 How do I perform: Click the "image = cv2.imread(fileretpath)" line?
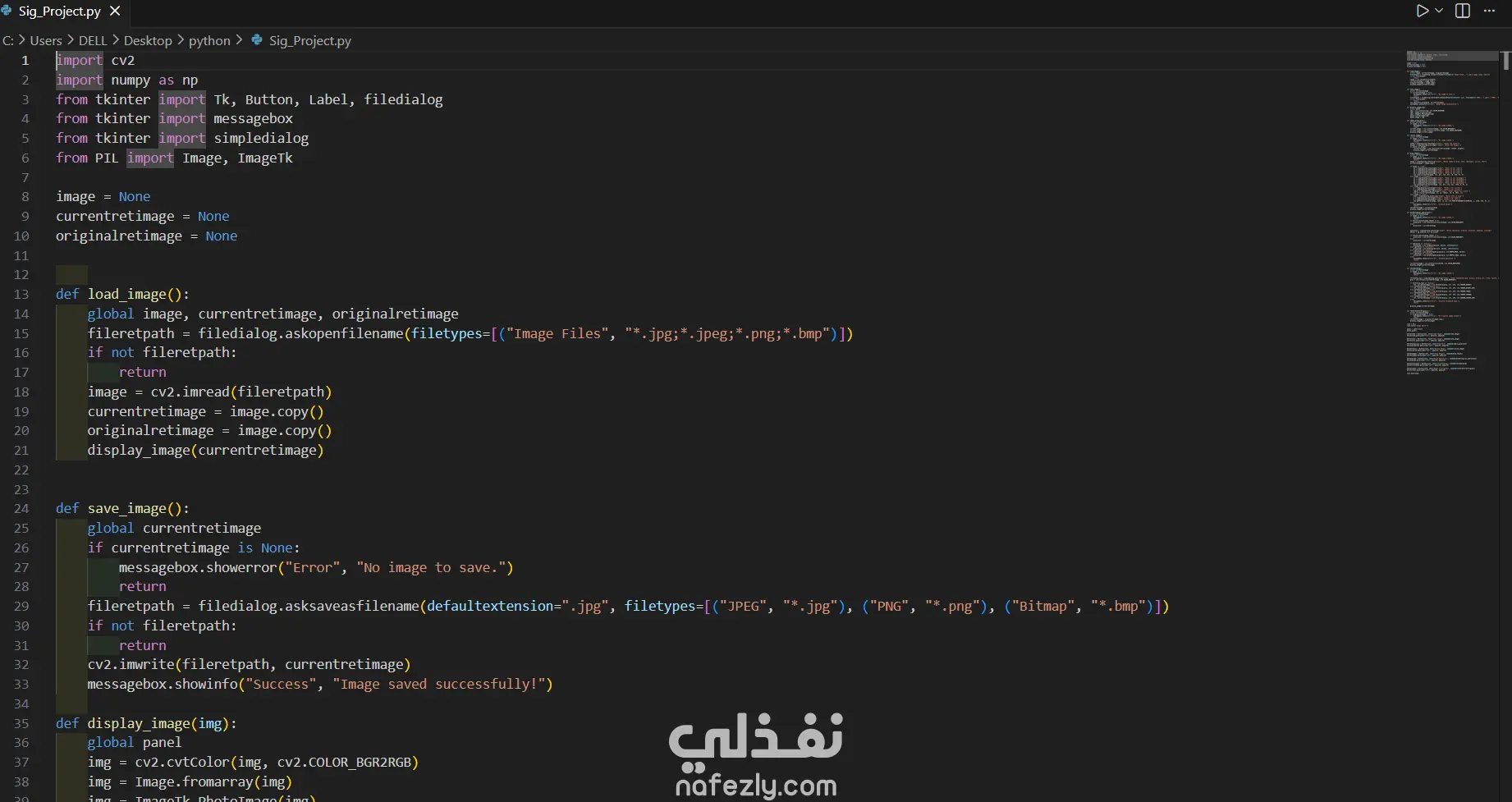click(x=210, y=392)
